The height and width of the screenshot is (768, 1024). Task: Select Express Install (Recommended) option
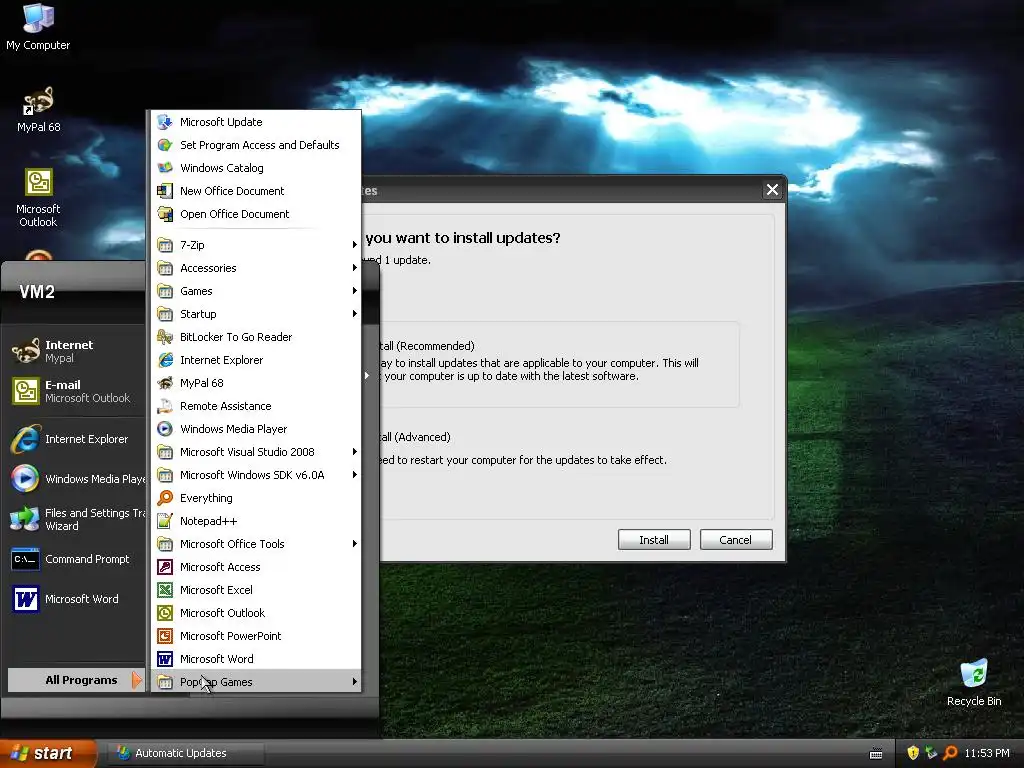click(428, 345)
